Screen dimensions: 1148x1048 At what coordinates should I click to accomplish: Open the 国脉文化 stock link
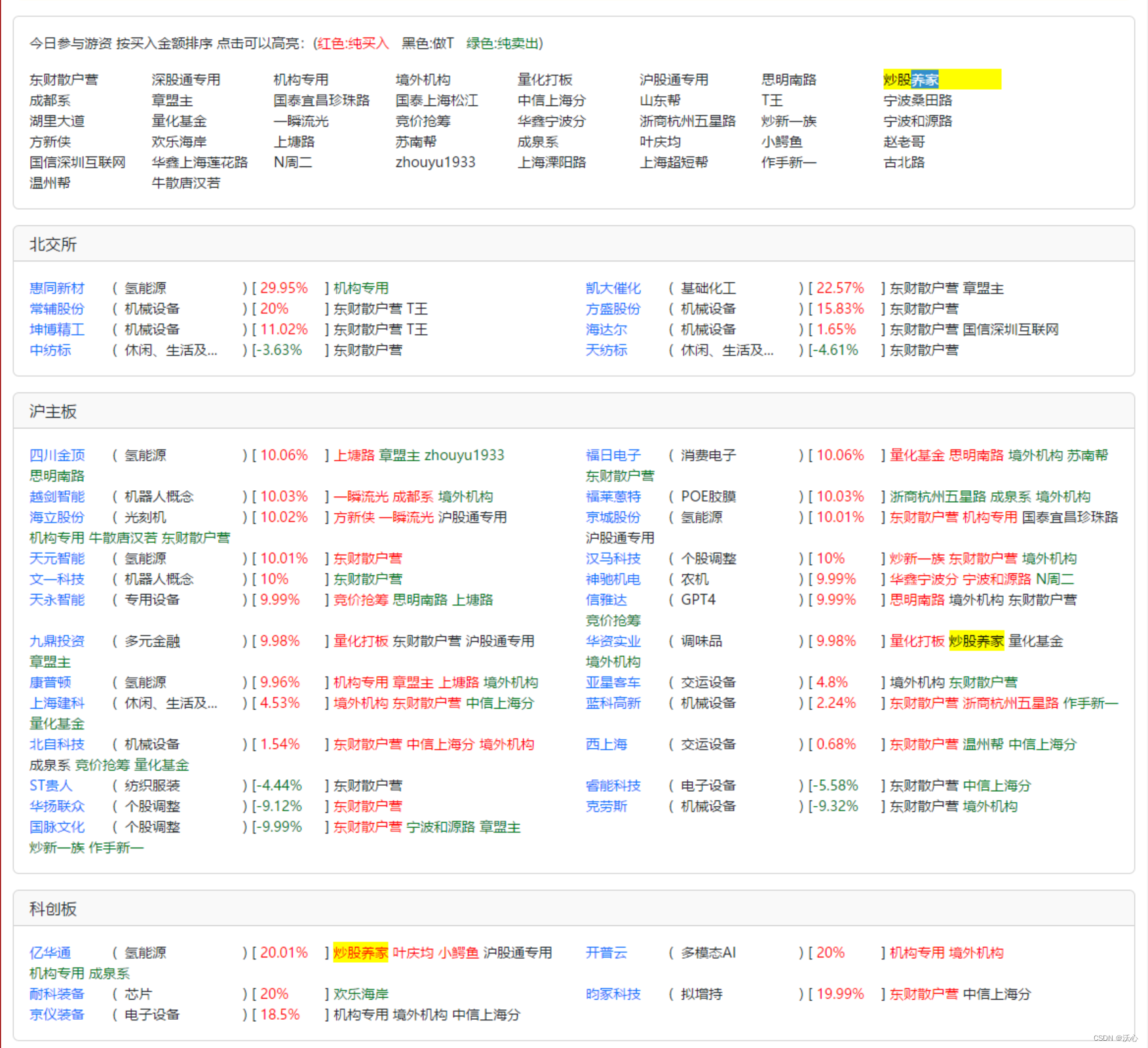point(56,827)
